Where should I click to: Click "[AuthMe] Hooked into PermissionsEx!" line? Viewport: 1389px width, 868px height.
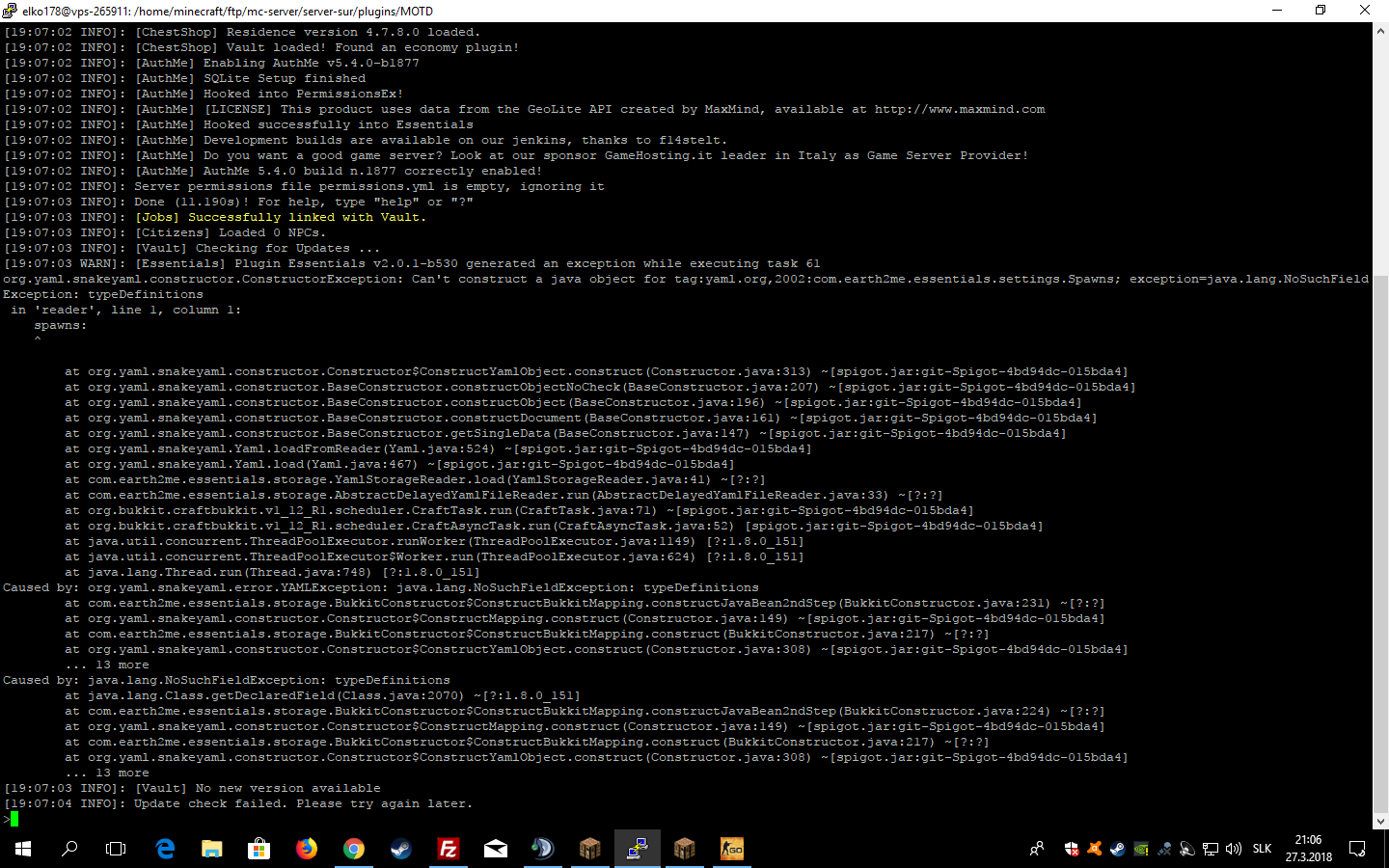(204, 94)
